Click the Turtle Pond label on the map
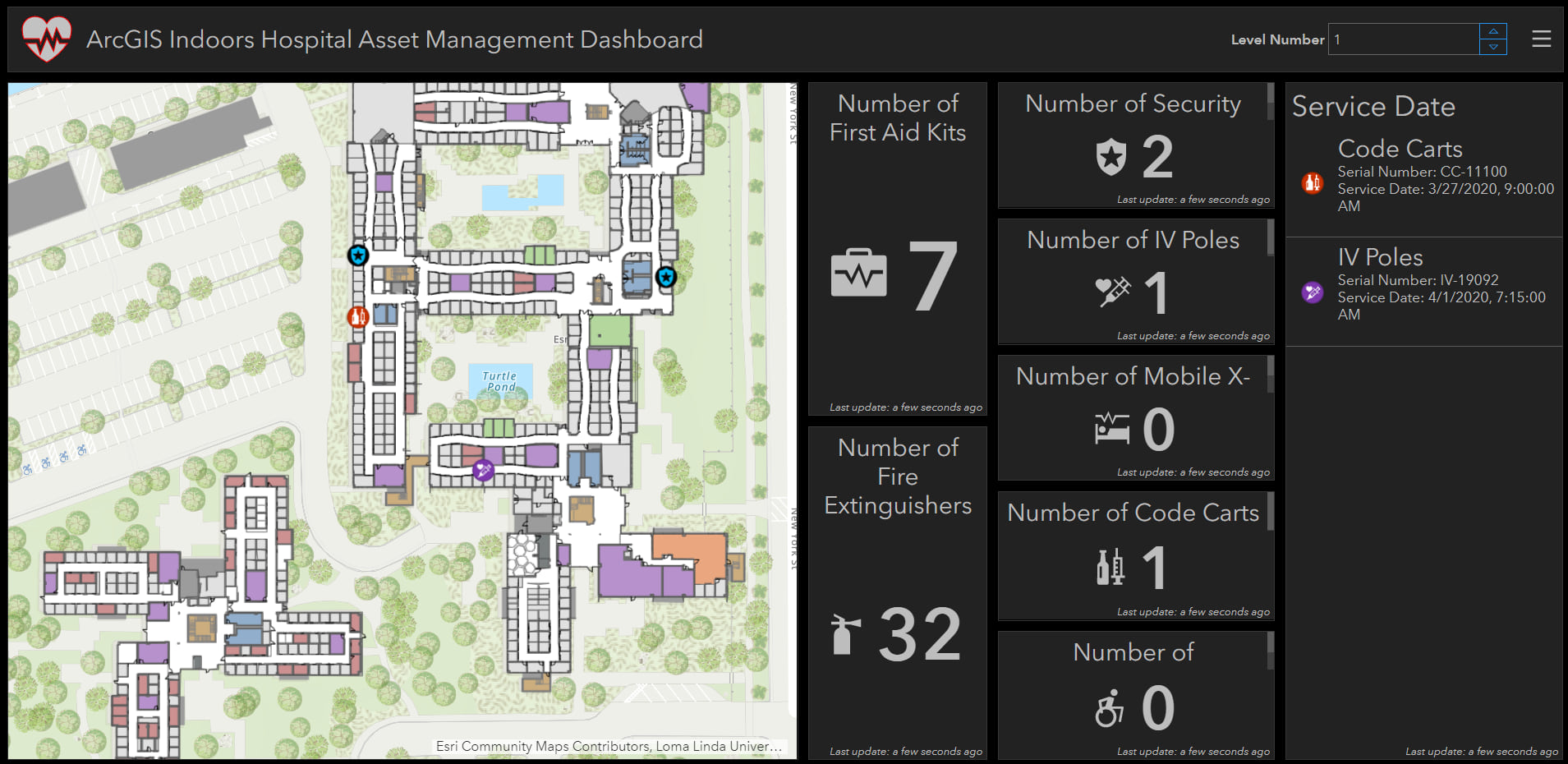1568x764 pixels. pyautogui.click(x=499, y=381)
